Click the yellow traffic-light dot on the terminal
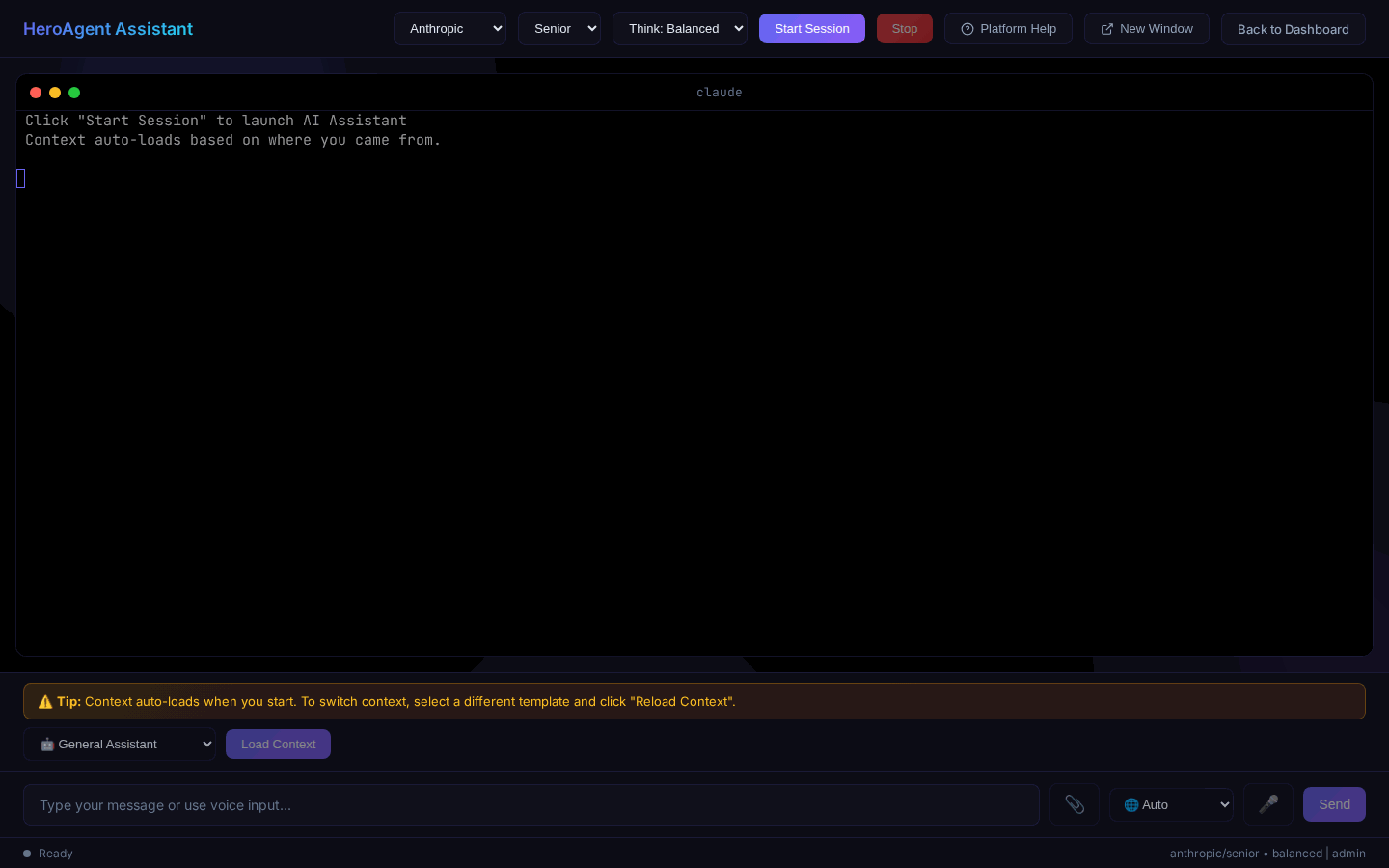This screenshot has height=868, width=1389. click(55, 93)
